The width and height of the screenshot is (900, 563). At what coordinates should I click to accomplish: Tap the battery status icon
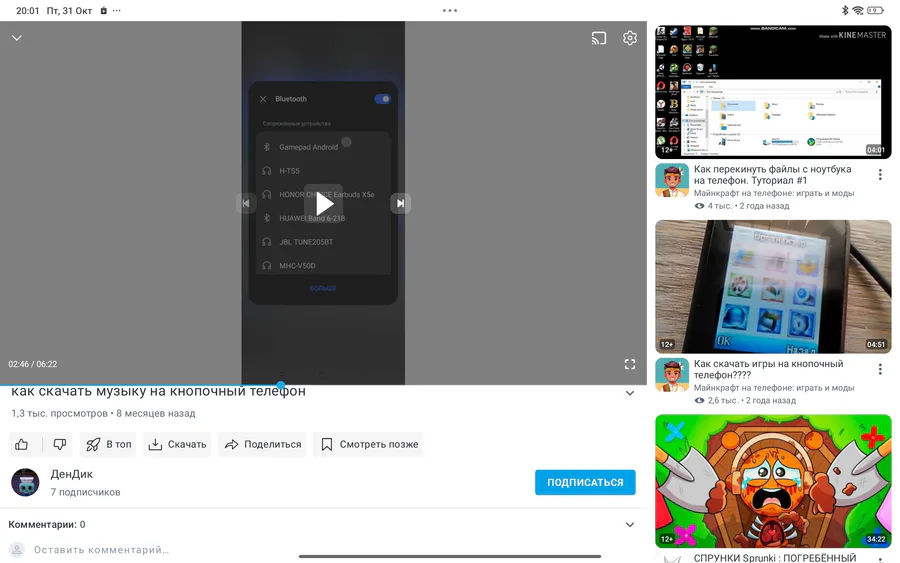click(x=875, y=10)
